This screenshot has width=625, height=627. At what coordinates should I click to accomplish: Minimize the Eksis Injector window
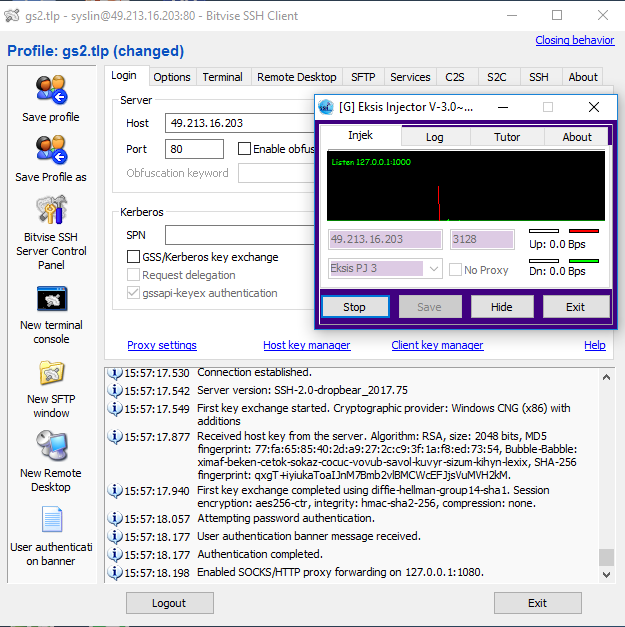point(503,107)
